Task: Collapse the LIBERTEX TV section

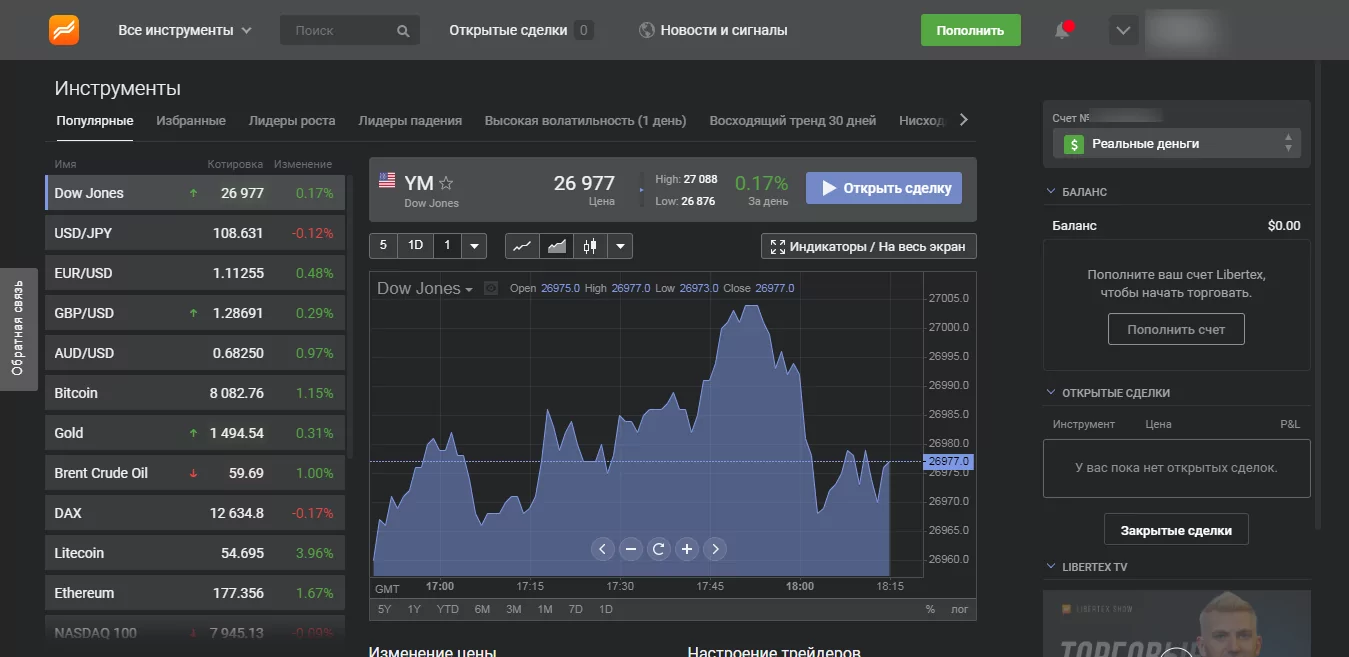Action: point(1051,567)
